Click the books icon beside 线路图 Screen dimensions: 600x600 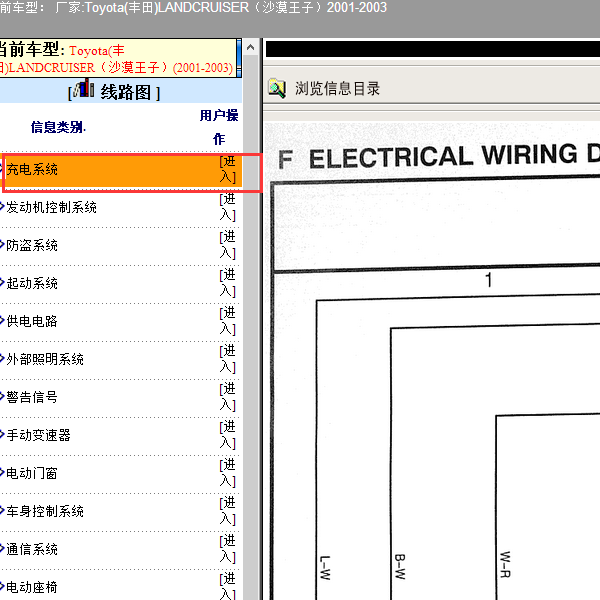84,88
